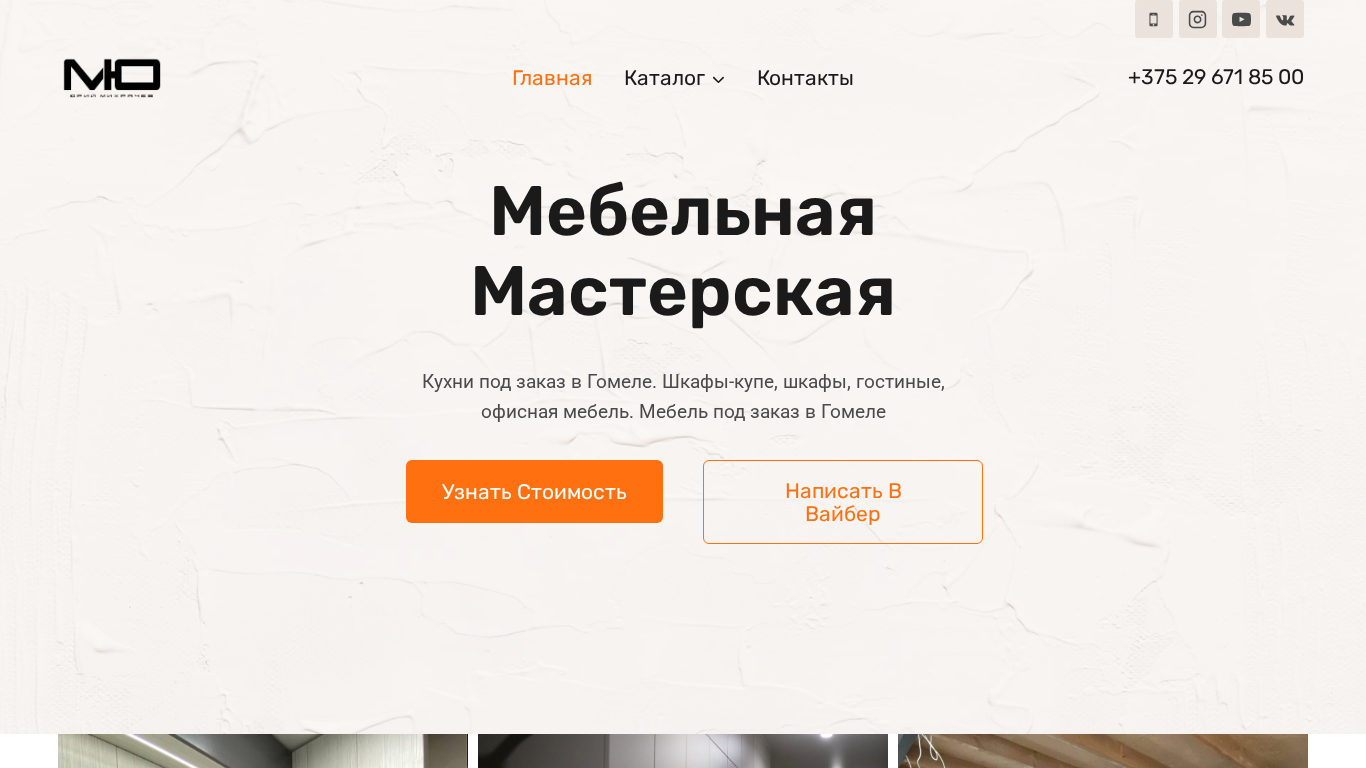Navigate to the Контакты page
Screen dimensions: 1366x768
click(805, 78)
